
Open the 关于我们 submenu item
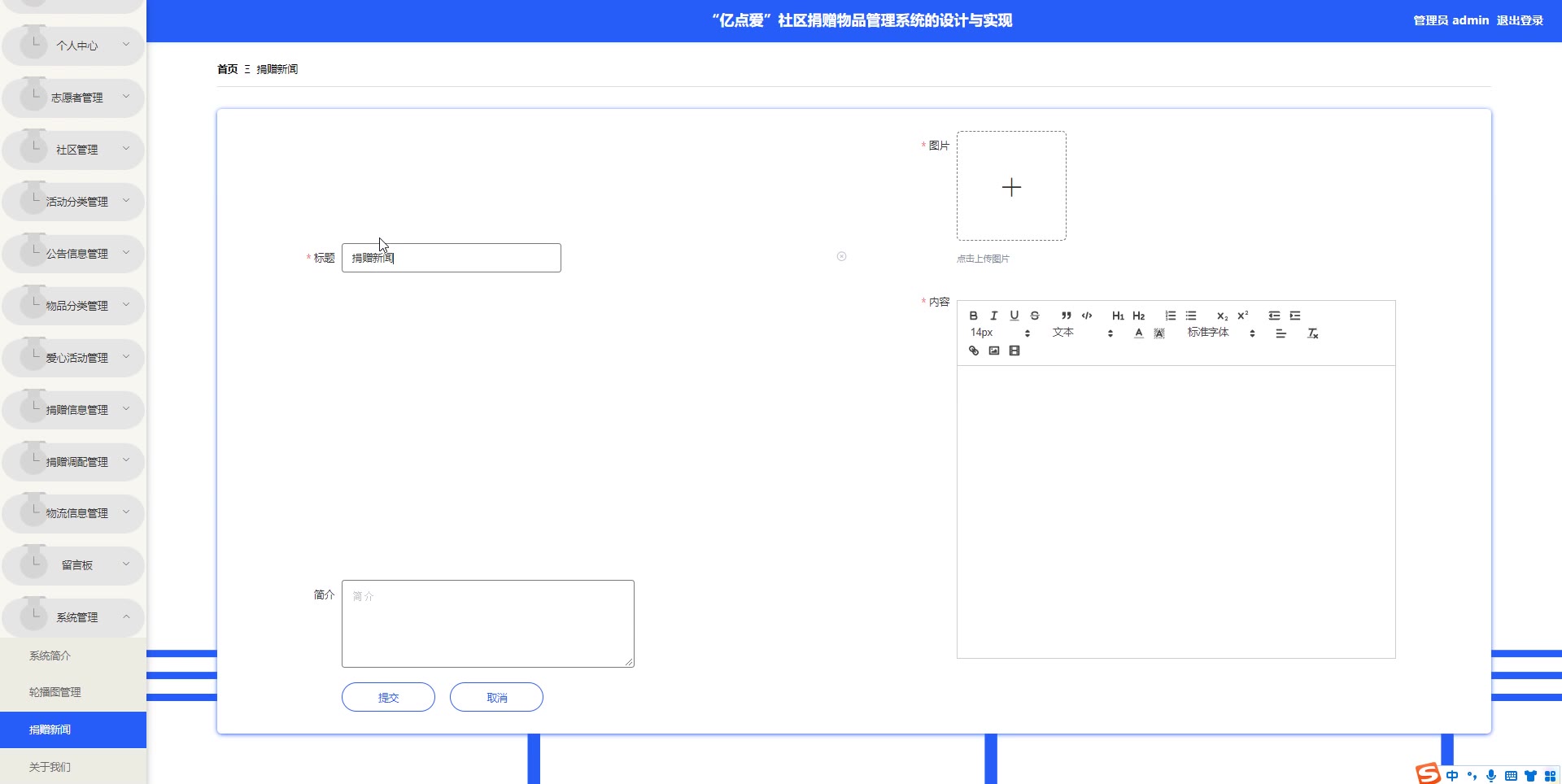coord(73,767)
